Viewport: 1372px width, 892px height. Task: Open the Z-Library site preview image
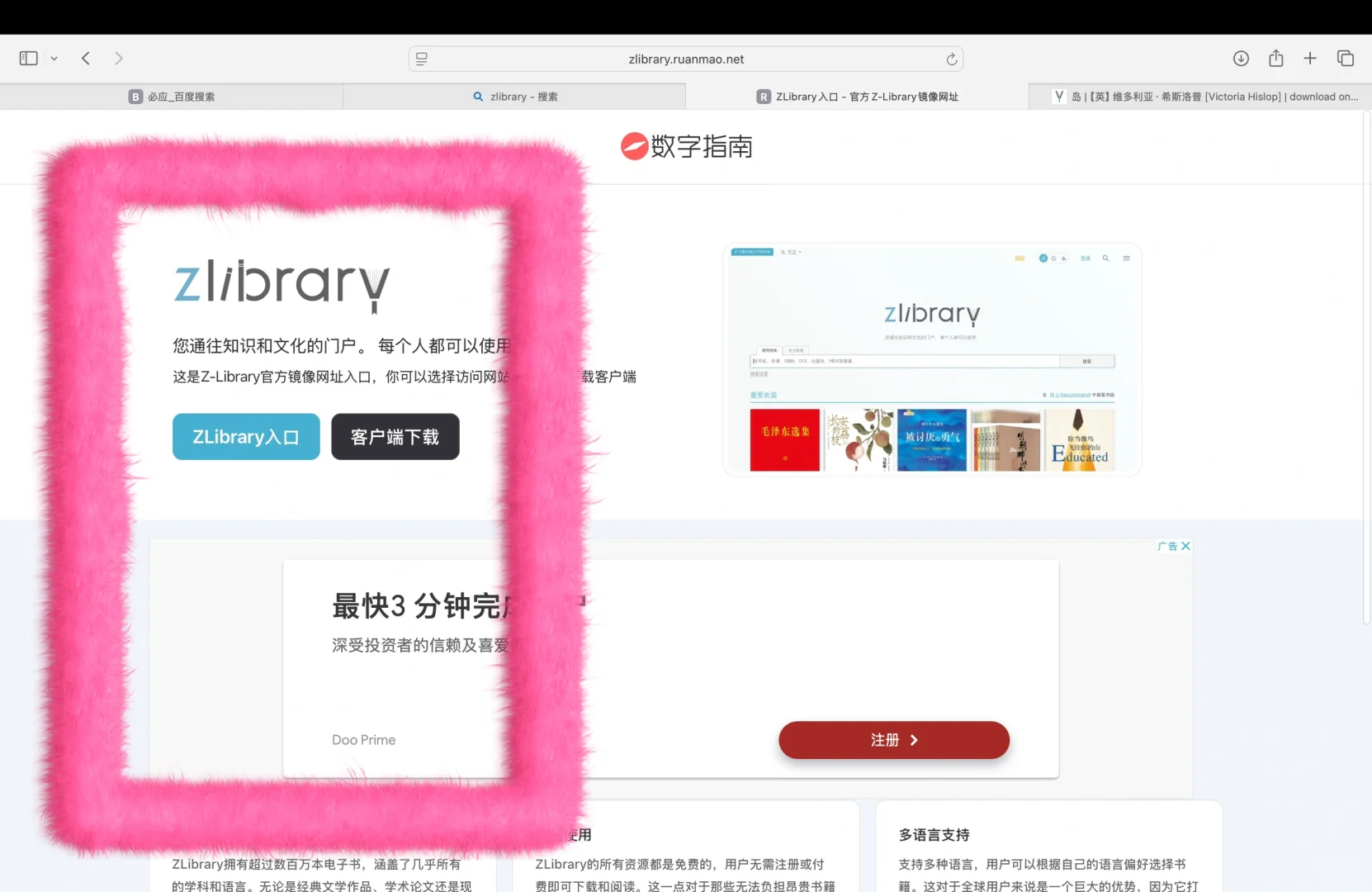click(x=932, y=360)
